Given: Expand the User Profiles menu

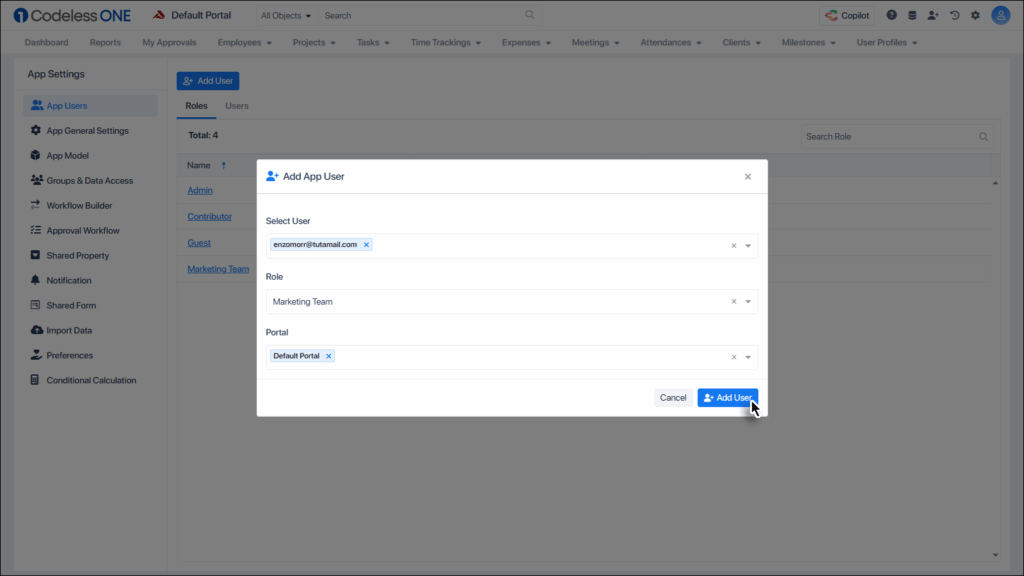Looking at the screenshot, I should (x=887, y=42).
